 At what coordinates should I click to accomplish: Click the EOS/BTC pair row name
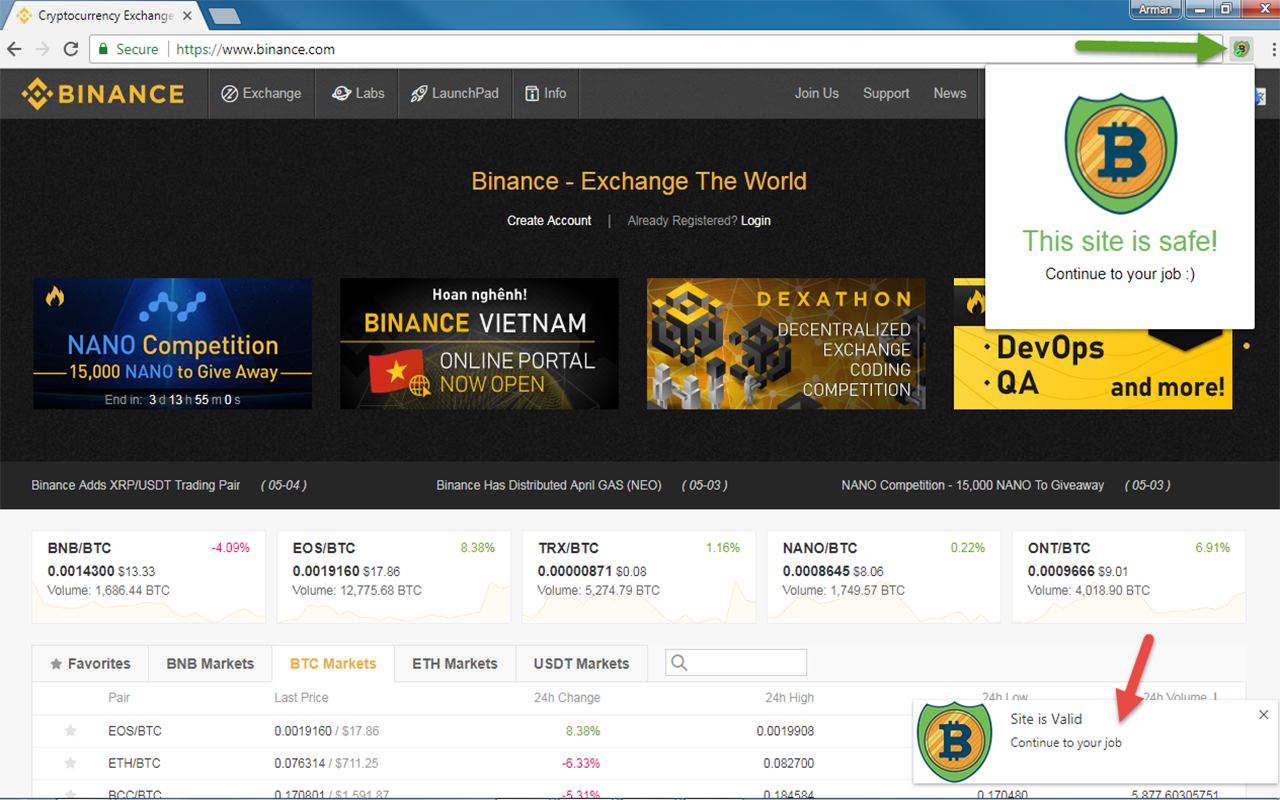point(135,731)
